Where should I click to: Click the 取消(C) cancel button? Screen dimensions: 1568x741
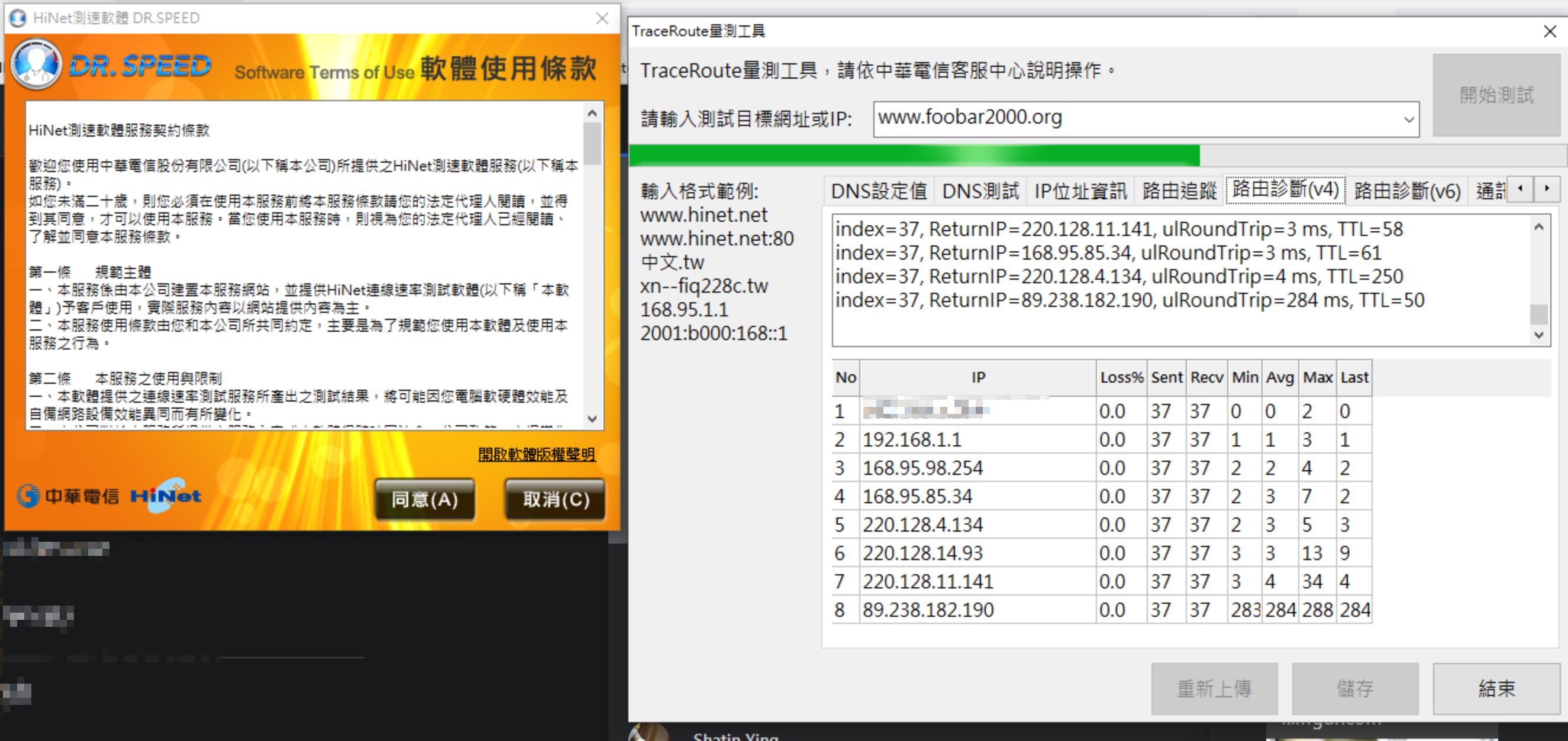[555, 499]
